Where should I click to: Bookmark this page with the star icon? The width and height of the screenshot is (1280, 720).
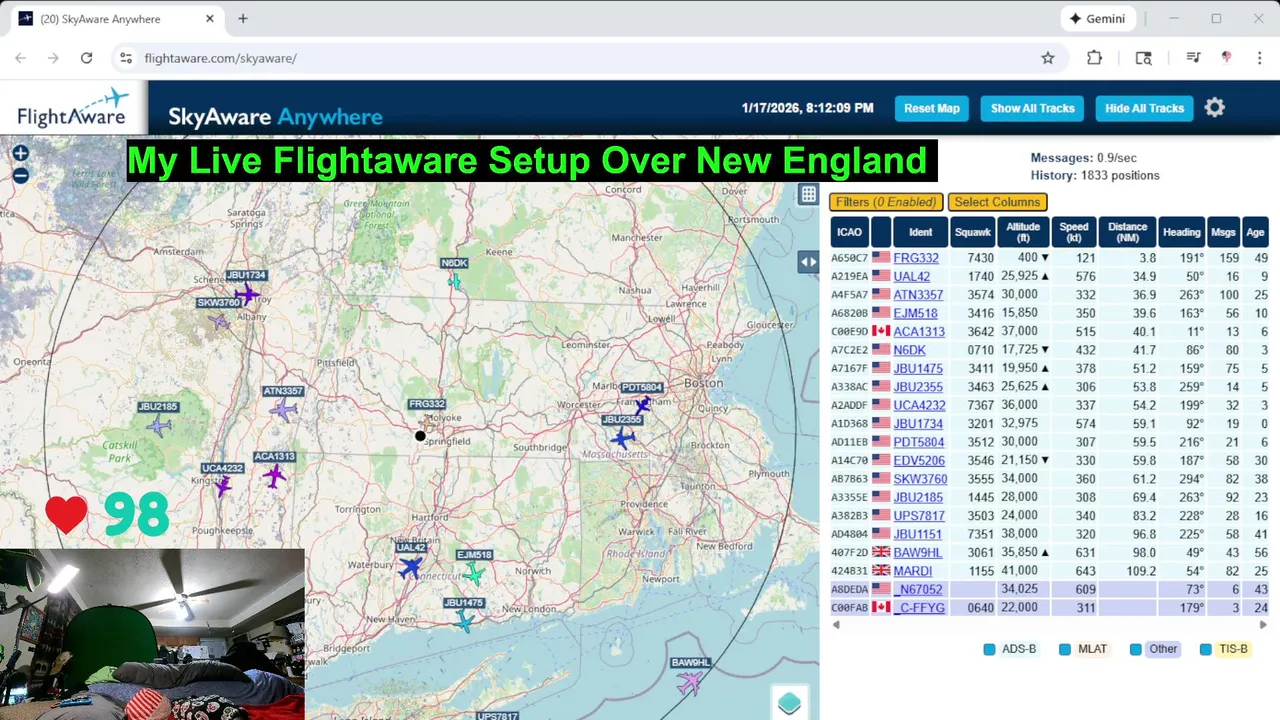point(1047,58)
